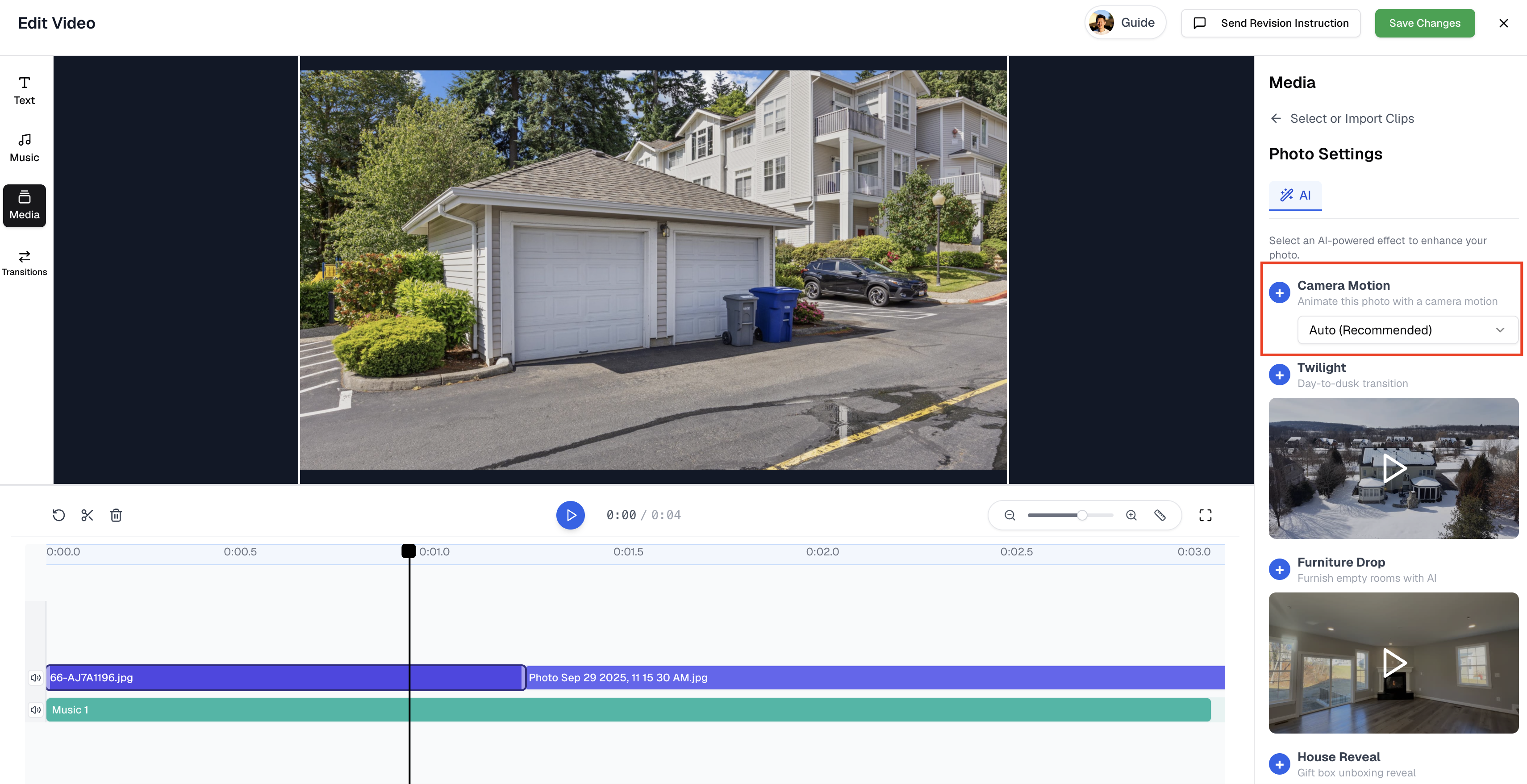
Task: Add Camera Motion effect with plus icon
Action: click(x=1279, y=293)
